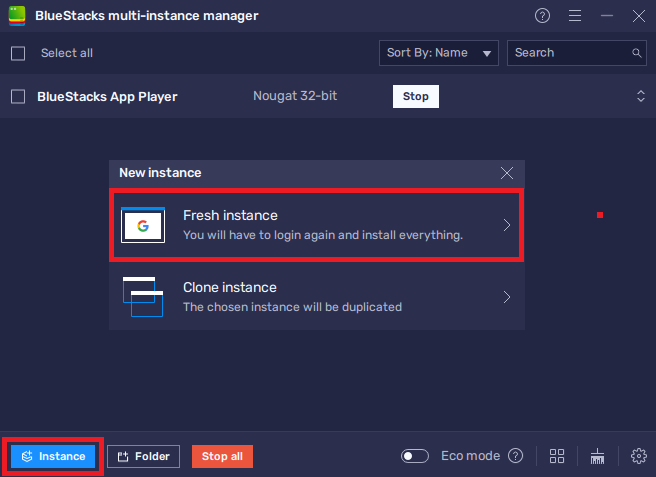Click the arrange instances grid icon
The image size is (656, 477).
click(557, 456)
